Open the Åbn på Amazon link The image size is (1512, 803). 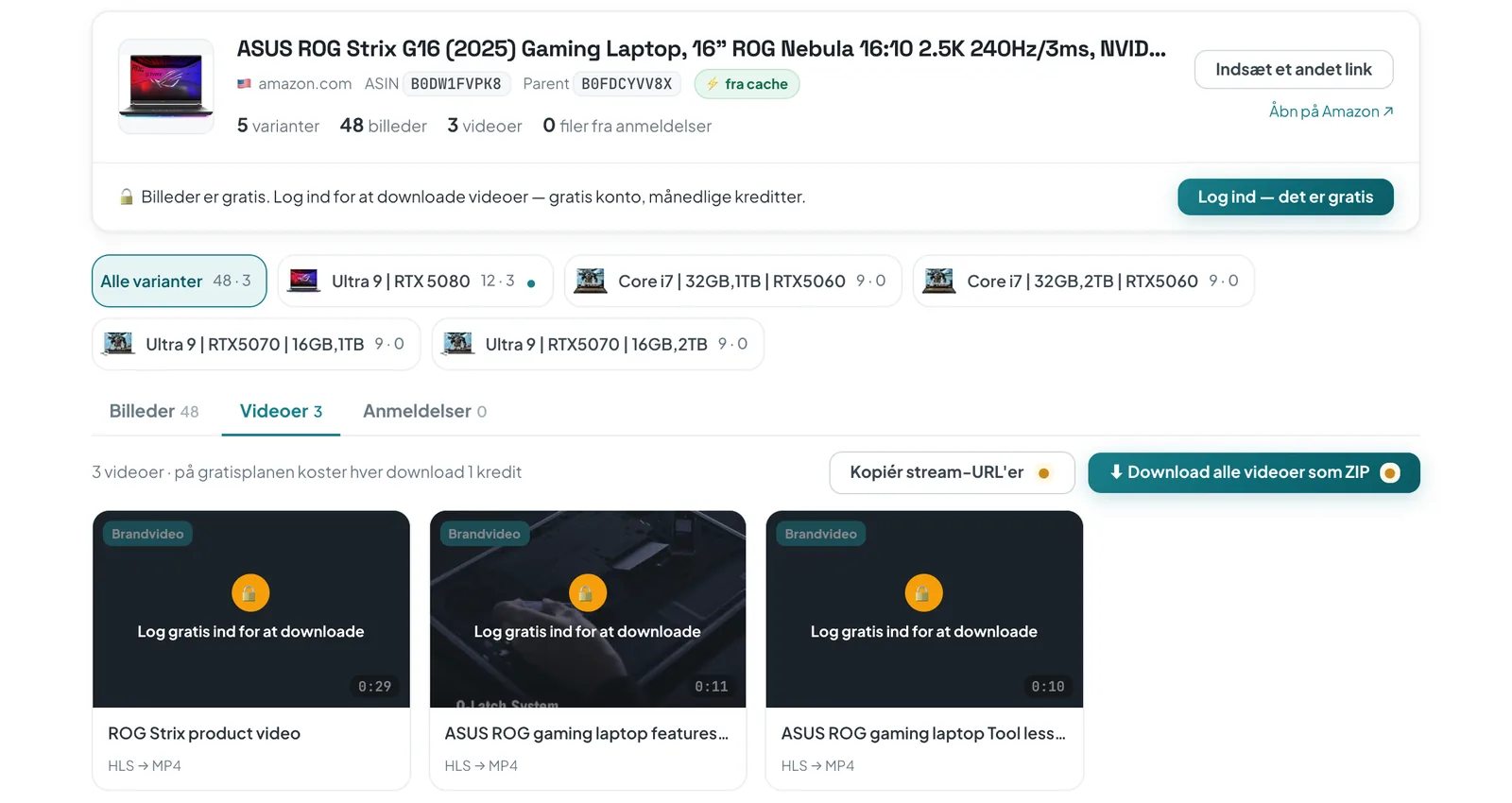(x=1331, y=111)
